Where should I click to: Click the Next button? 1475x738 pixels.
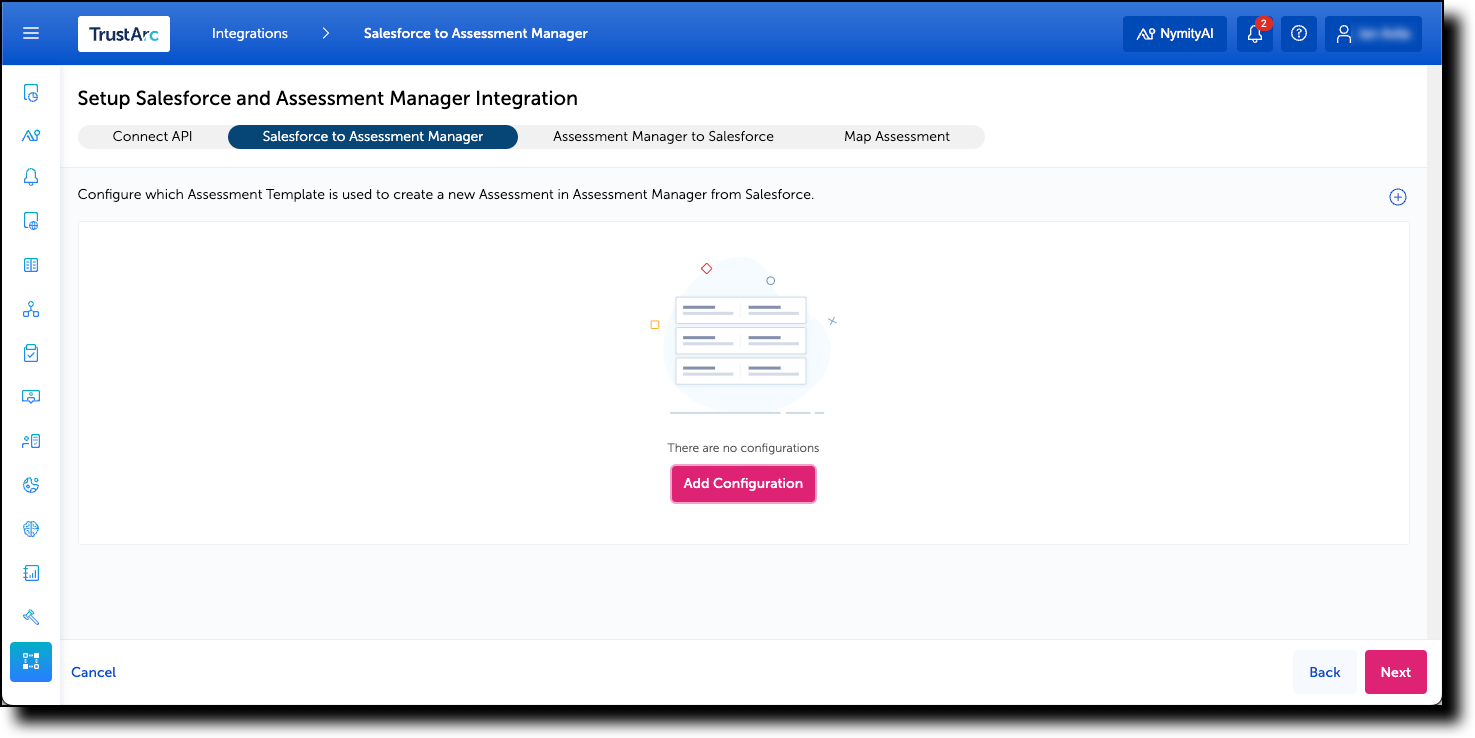click(1395, 671)
